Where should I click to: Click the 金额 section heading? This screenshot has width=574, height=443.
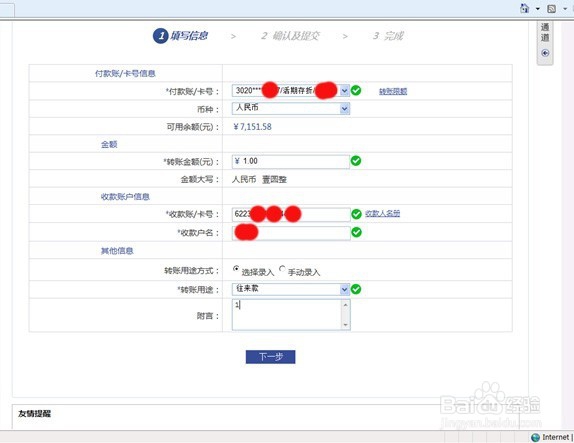(x=109, y=144)
